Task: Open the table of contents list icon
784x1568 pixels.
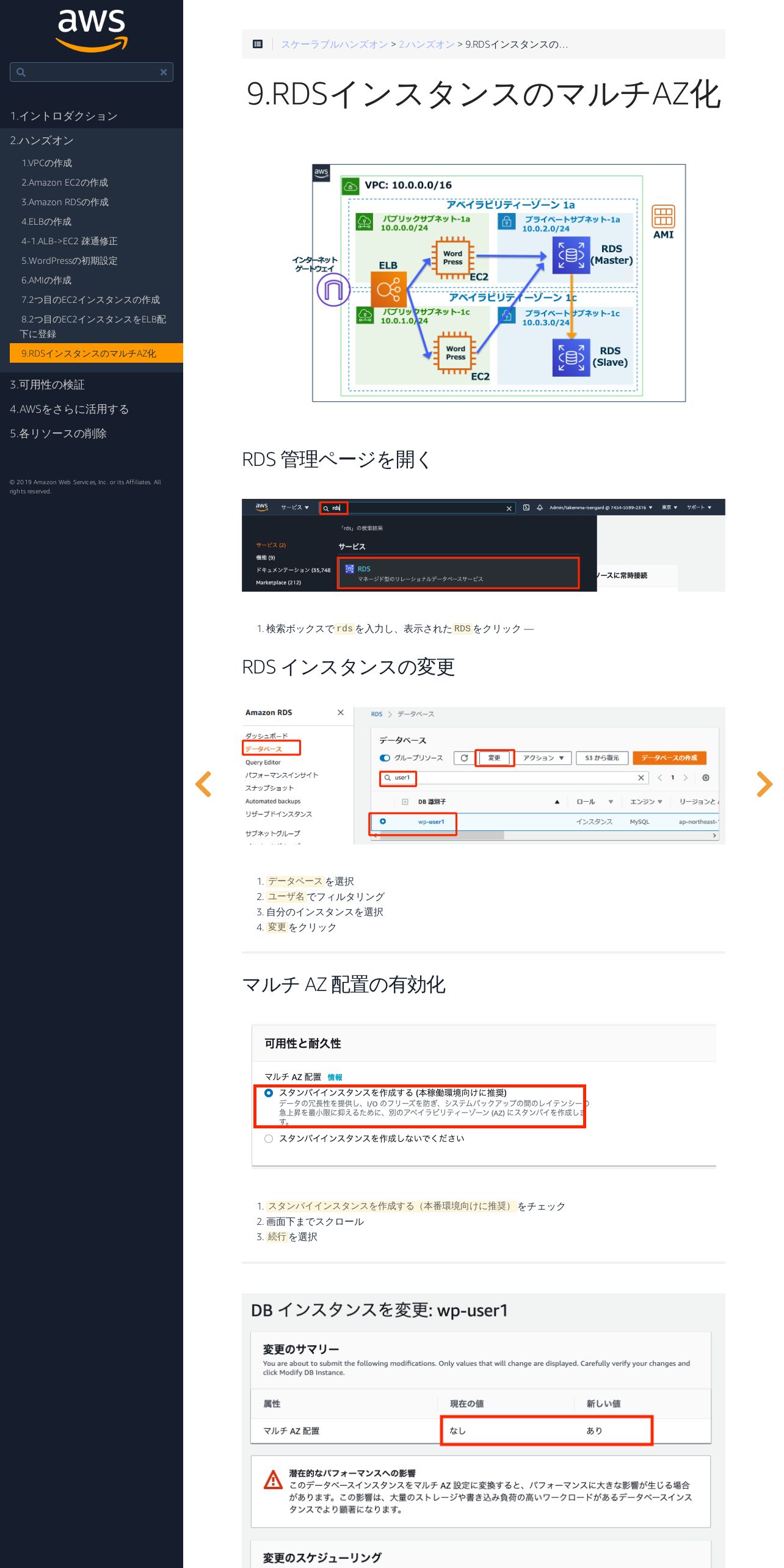Action: point(258,44)
